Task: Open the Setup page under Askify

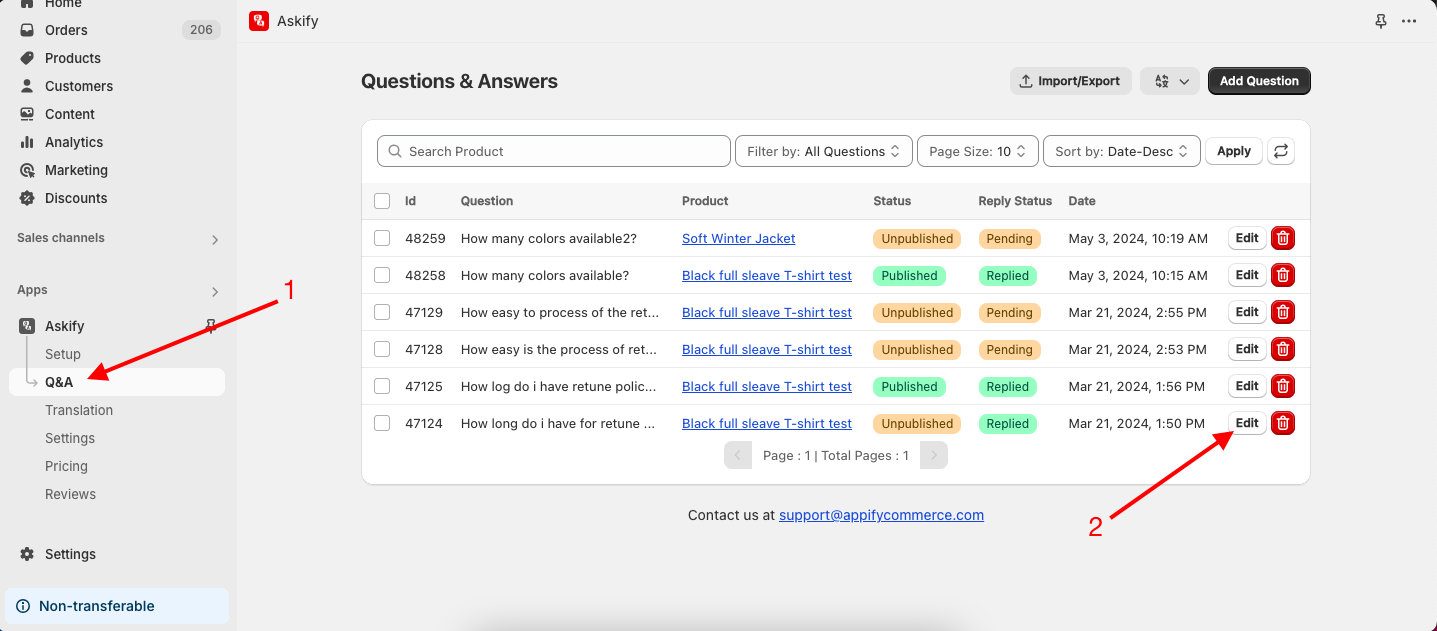Action: (x=63, y=354)
